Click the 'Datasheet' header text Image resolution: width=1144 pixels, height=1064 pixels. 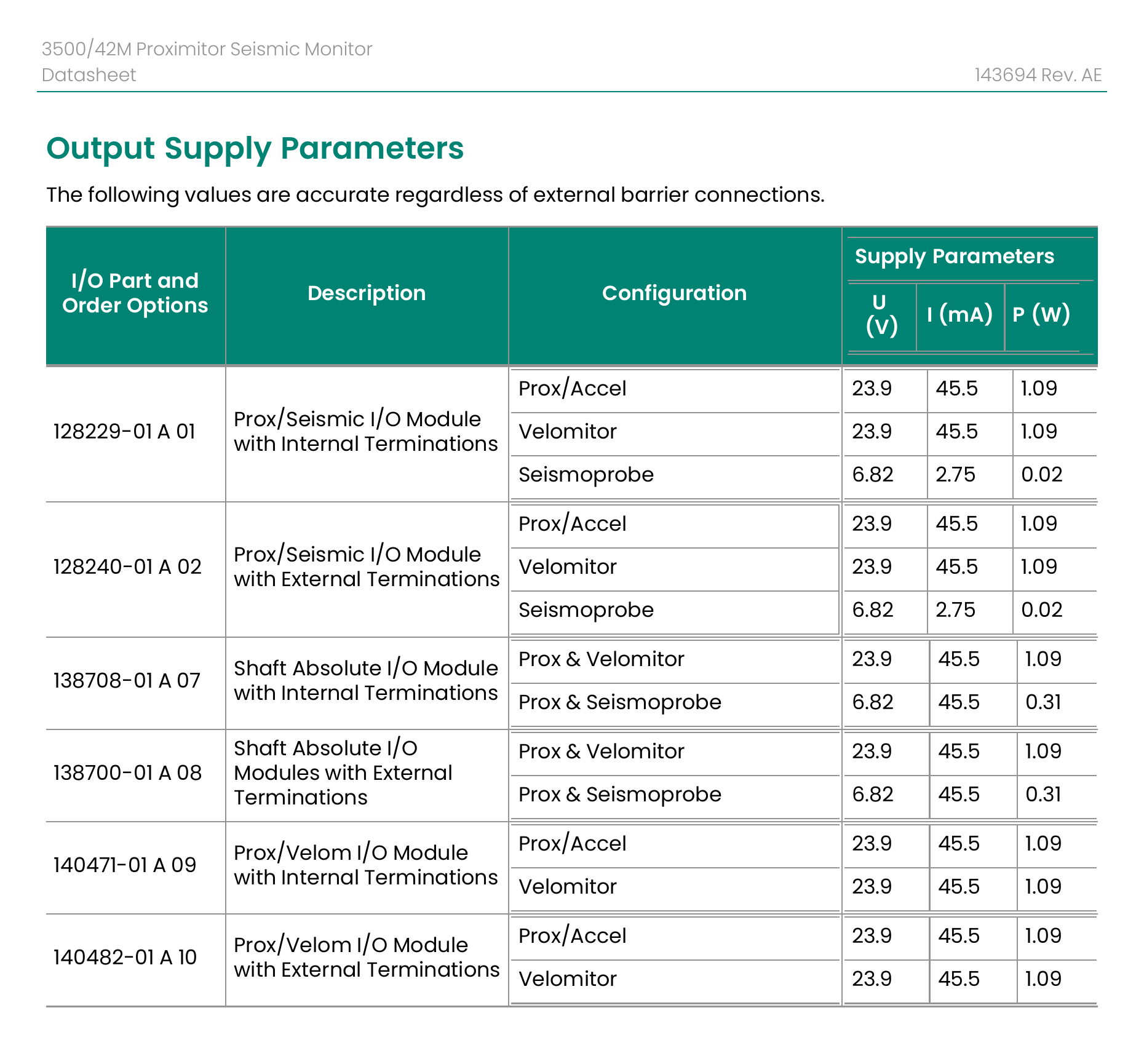[89, 75]
